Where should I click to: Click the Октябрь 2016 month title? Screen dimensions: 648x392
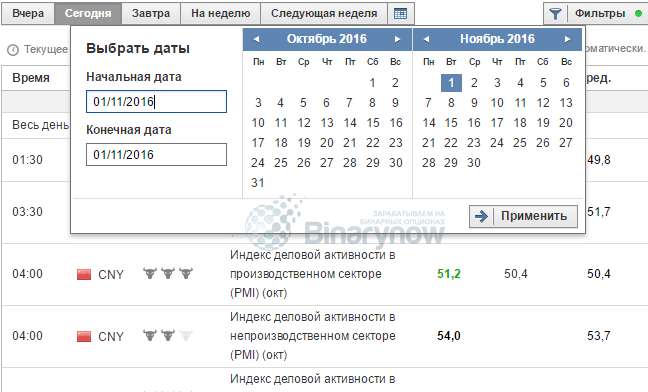click(326, 39)
